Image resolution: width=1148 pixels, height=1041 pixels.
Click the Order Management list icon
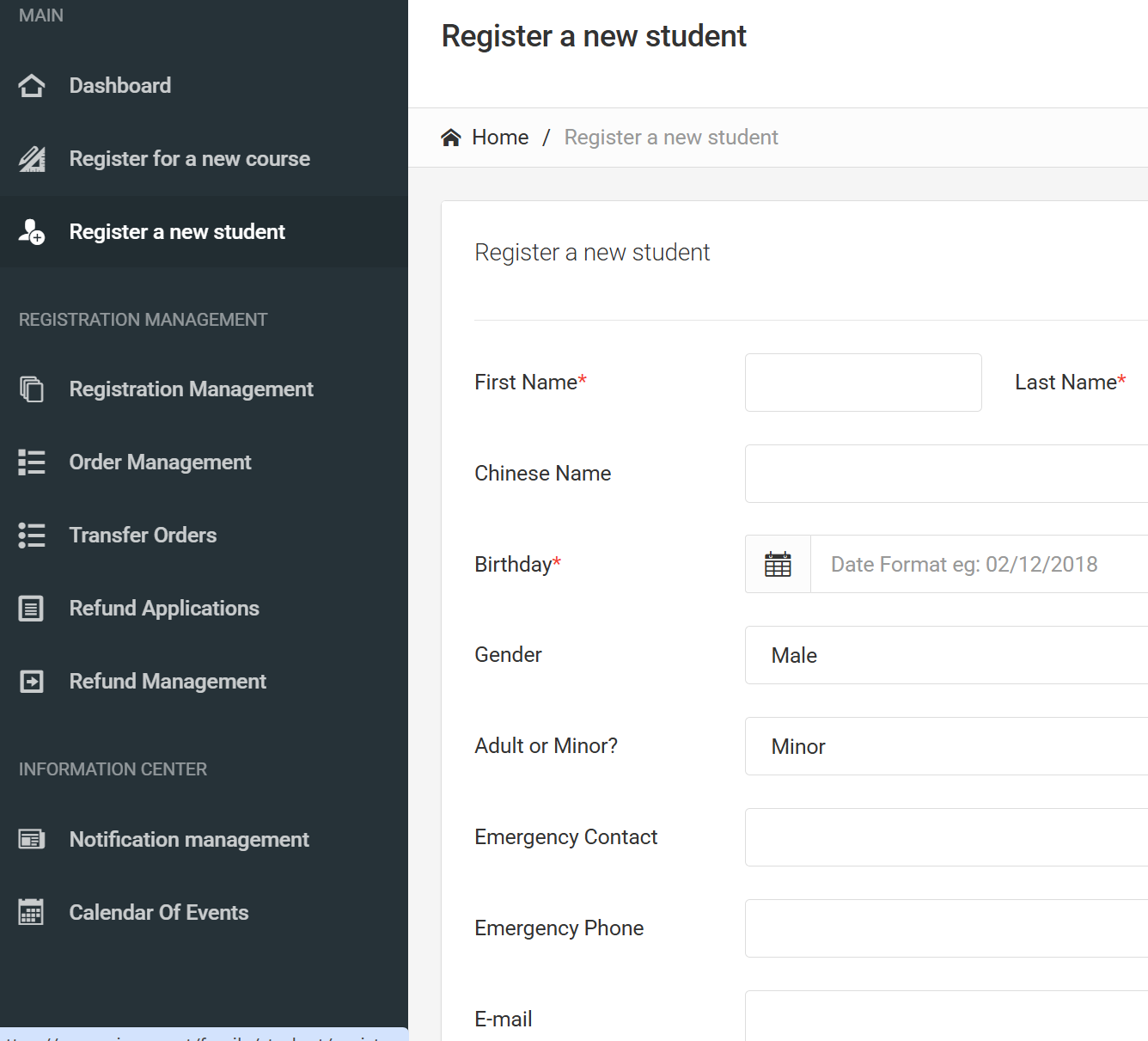pyautogui.click(x=32, y=462)
